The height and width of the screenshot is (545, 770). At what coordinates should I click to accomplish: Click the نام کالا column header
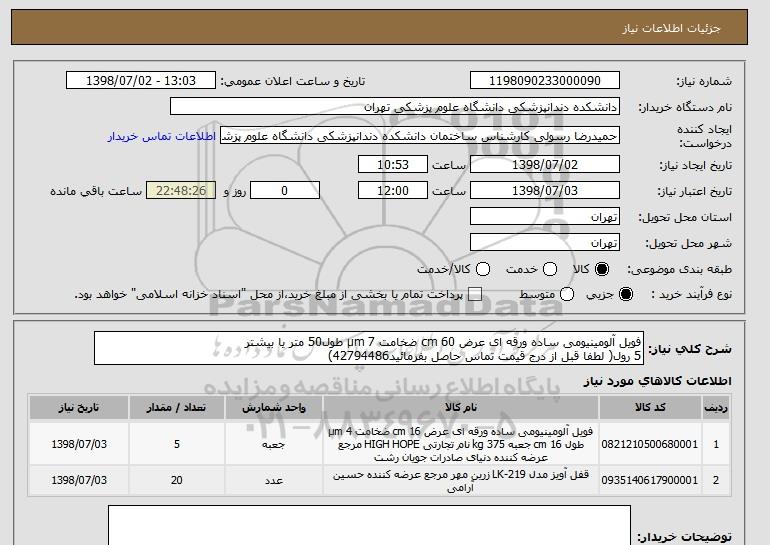461,408
